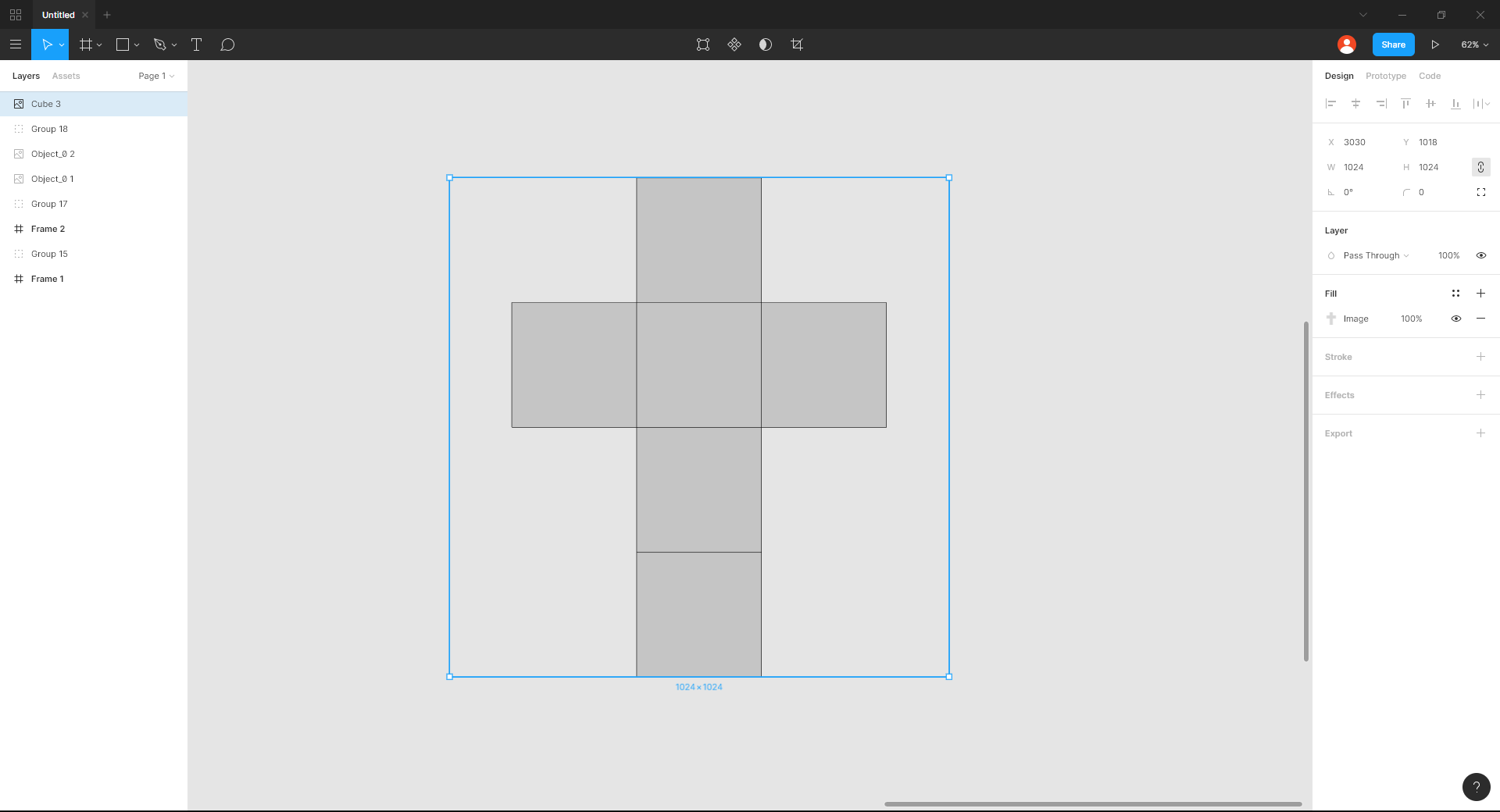Viewport: 1500px width, 812px height.
Task: Open the comment tool
Action: pyautogui.click(x=227, y=45)
